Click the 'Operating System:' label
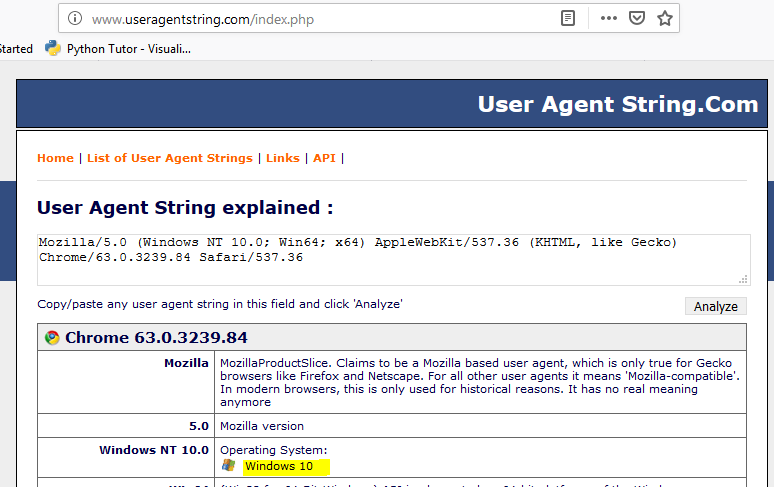This screenshot has height=487, width=774. [273, 450]
